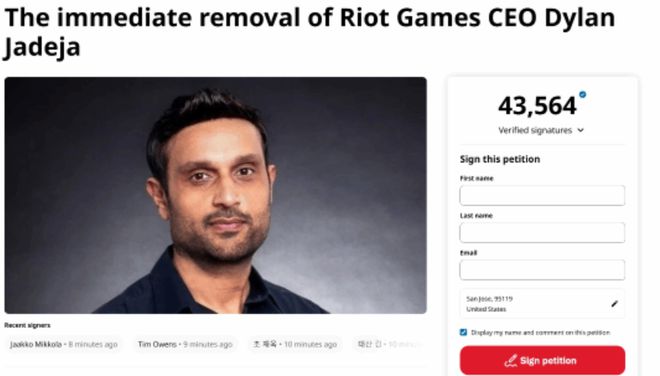Select recent signer Tim Owens
The width and height of the screenshot is (660, 376).
pyautogui.click(x=185, y=344)
